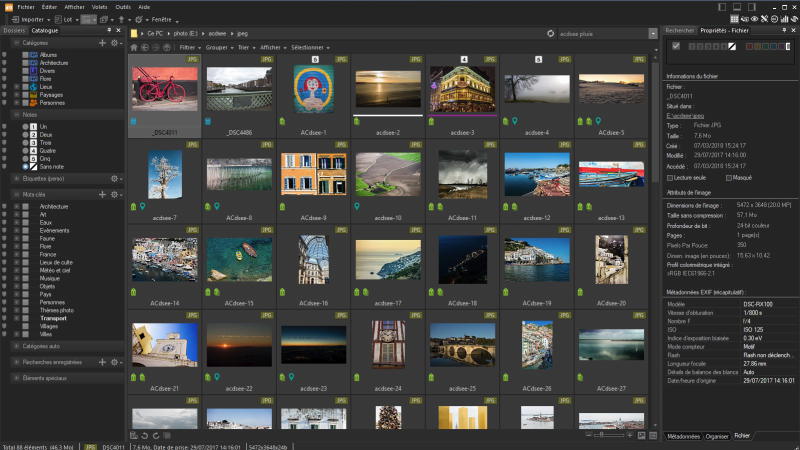This screenshot has width=800, height=450.
Task: Pin the Catalogue panel
Action: 109,31
